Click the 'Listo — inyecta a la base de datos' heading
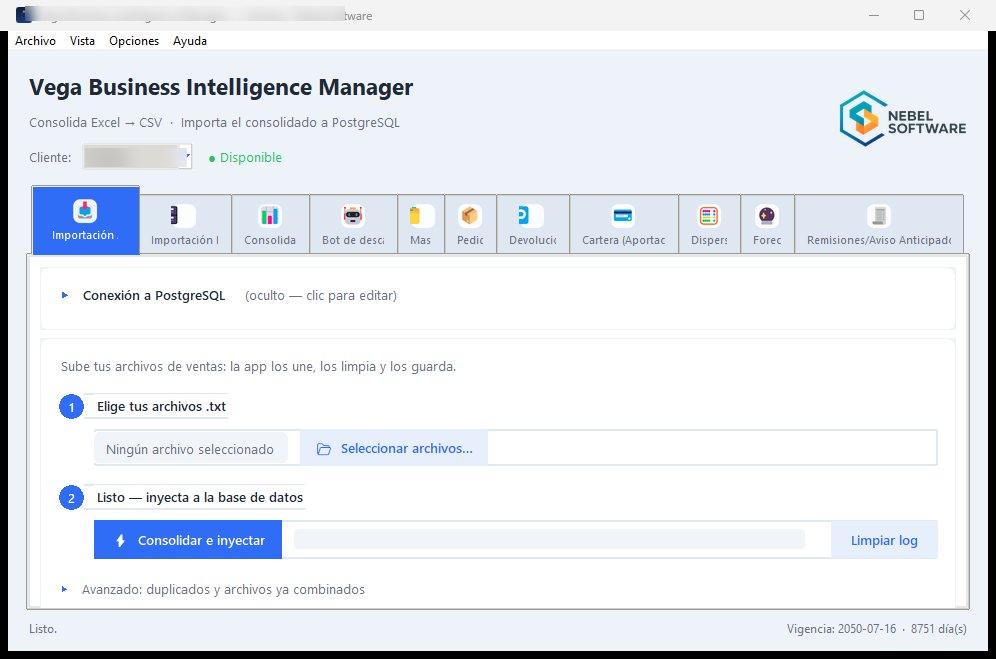The image size is (996, 659). pos(199,498)
